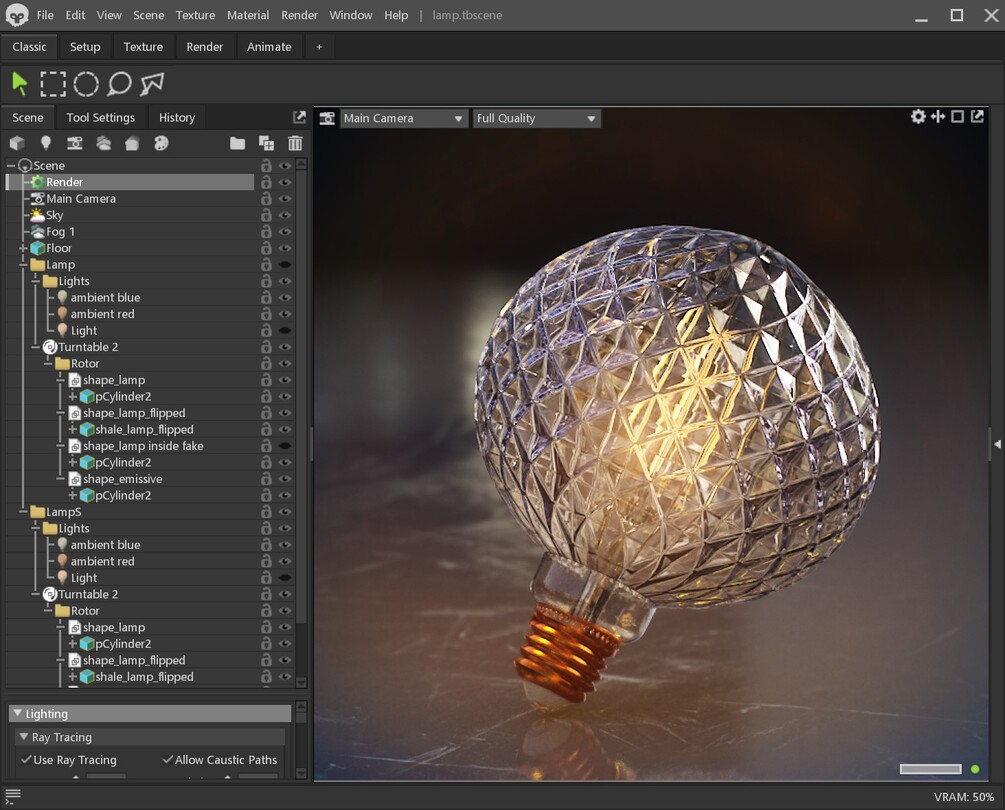
Task: Delete selected object with trash icon
Action: click(295, 143)
